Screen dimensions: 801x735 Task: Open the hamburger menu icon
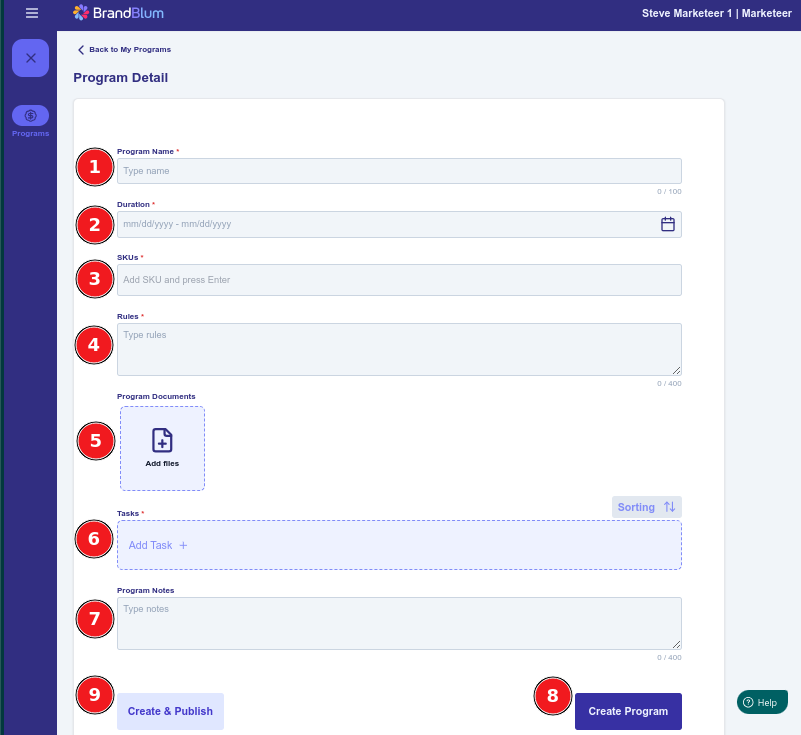tap(32, 13)
